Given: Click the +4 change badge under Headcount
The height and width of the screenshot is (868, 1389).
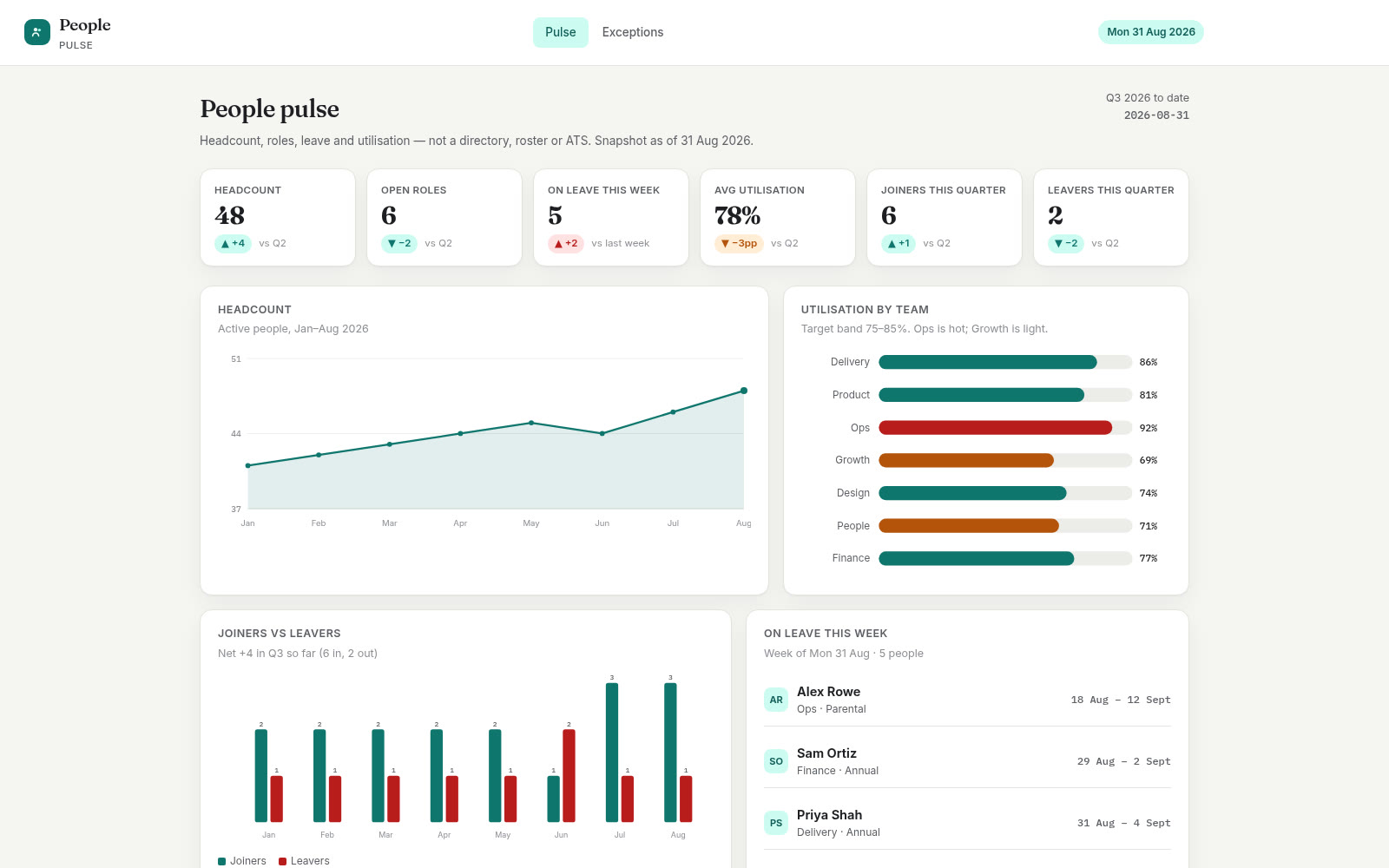Looking at the screenshot, I should (x=233, y=244).
